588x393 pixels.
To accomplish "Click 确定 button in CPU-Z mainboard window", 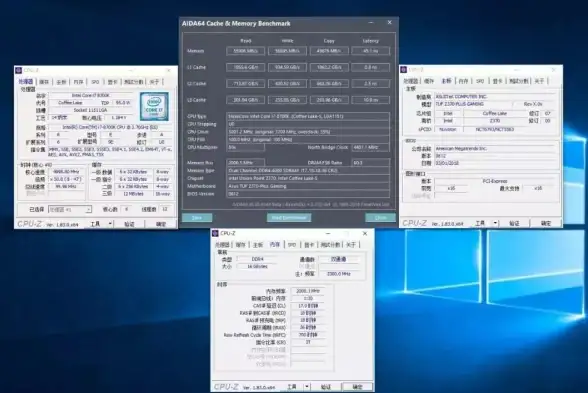I will (x=546, y=223).
